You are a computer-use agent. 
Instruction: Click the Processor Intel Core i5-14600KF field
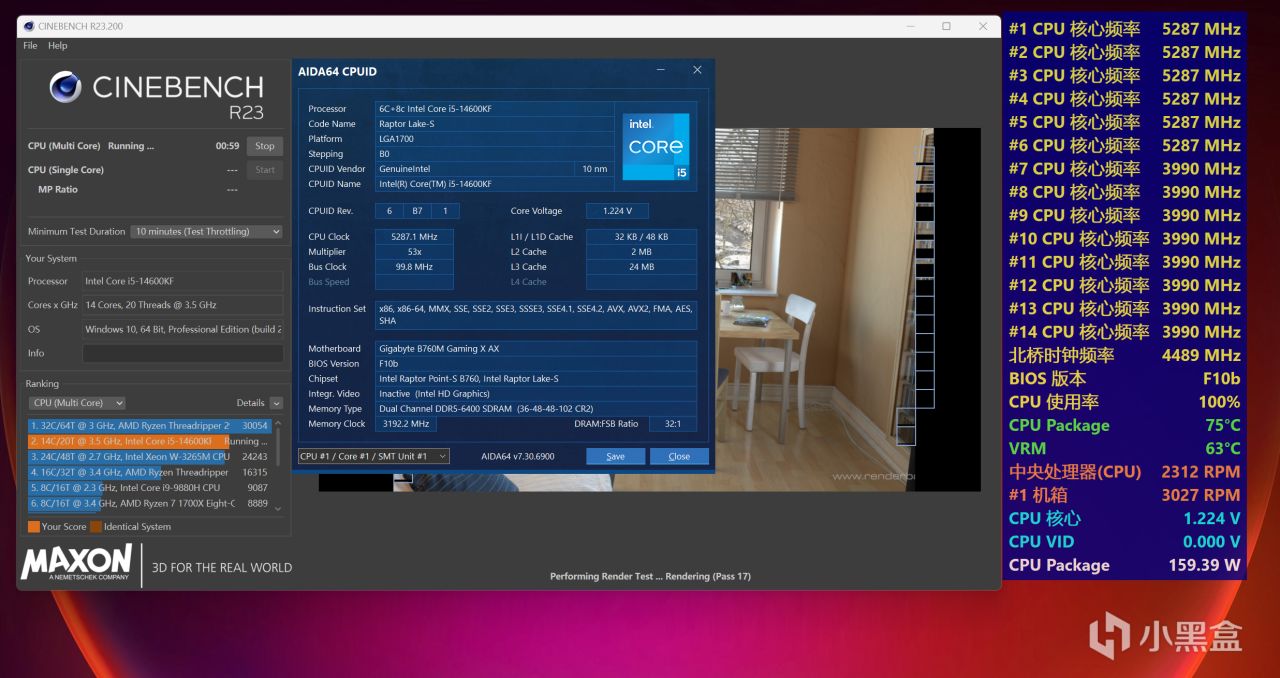[x=183, y=281]
